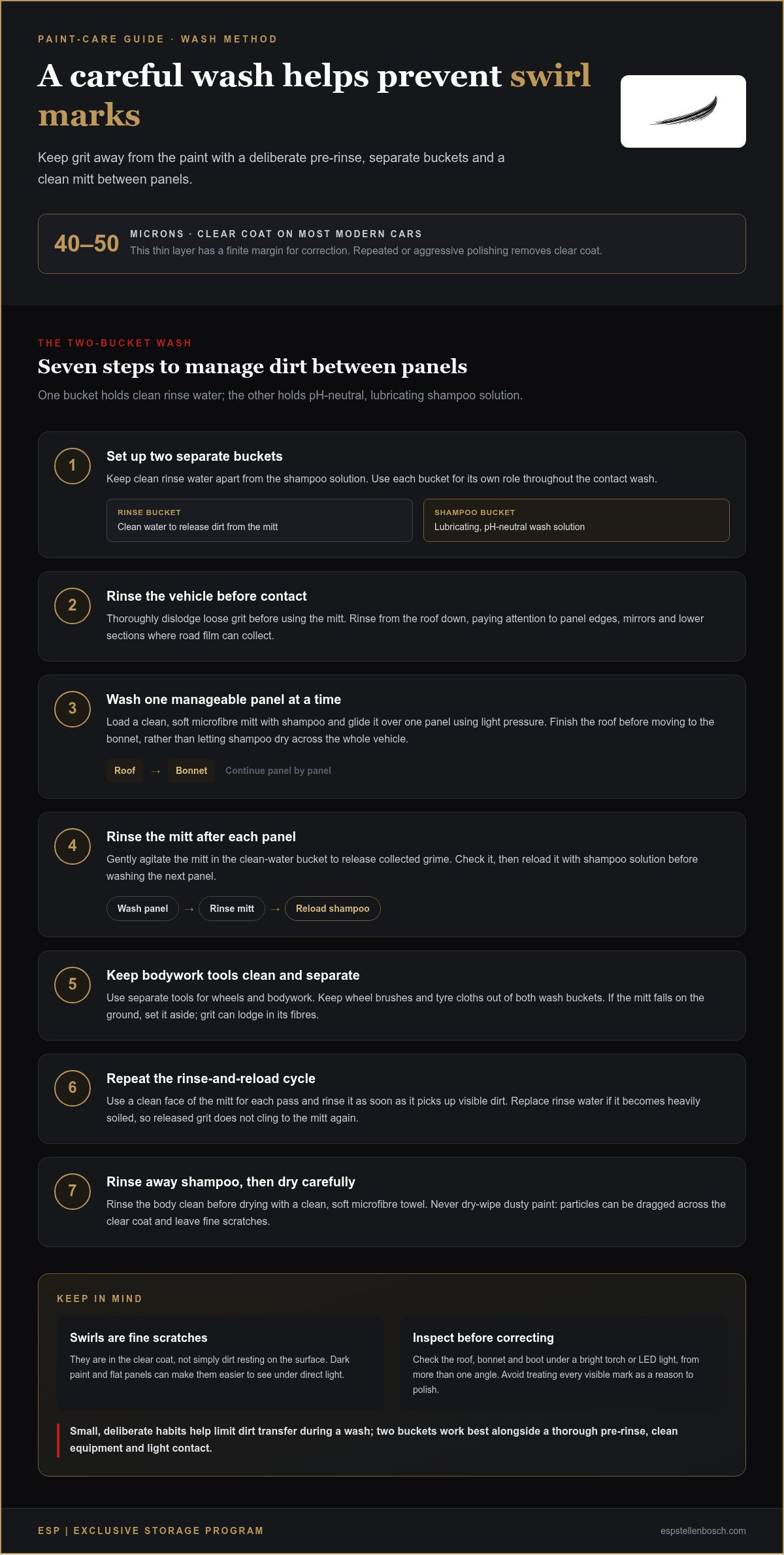The image size is (784, 1555).
Task: Click the step 1 number circle
Action: [73, 466]
